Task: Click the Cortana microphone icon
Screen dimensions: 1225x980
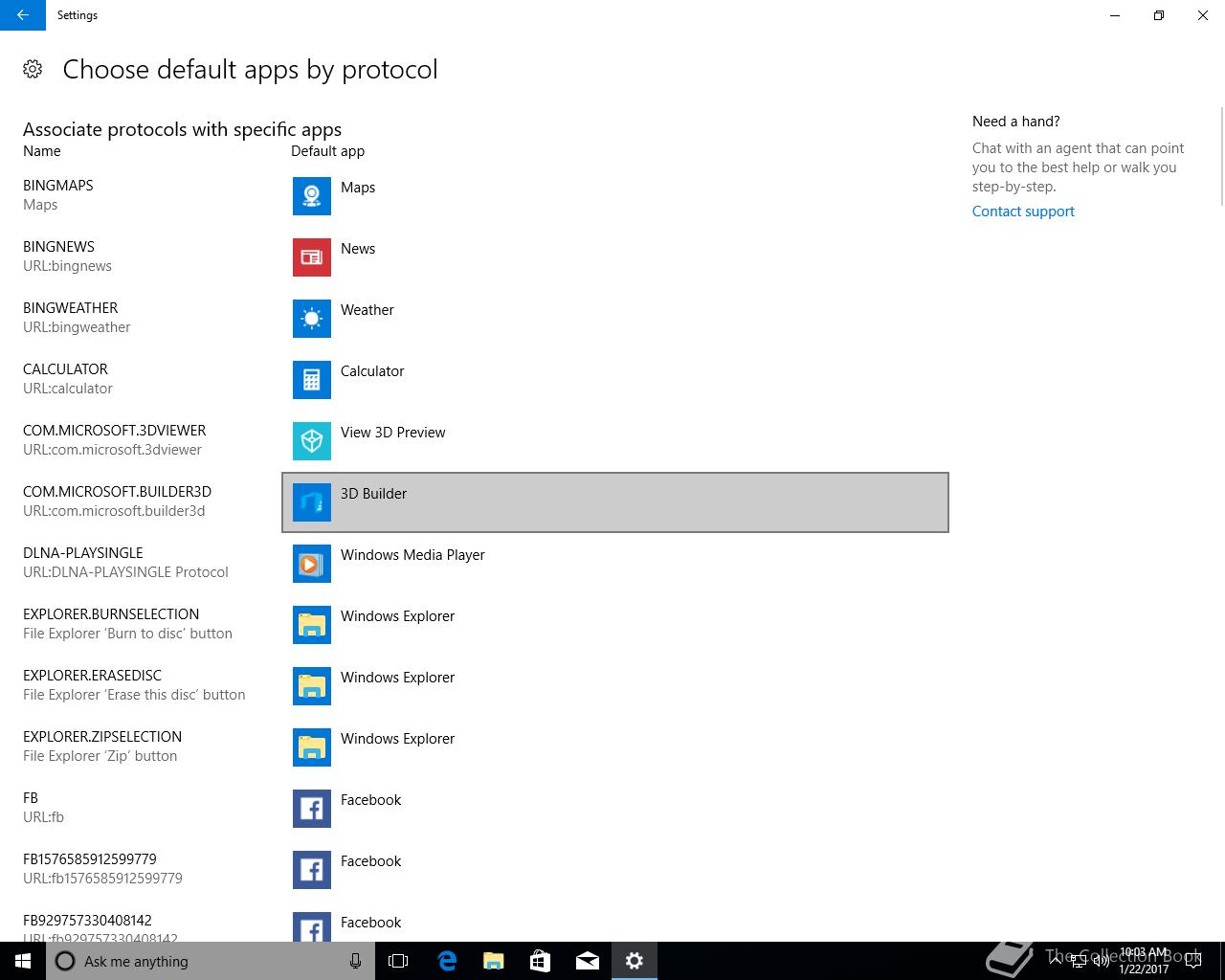Action: (x=355, y=961)
